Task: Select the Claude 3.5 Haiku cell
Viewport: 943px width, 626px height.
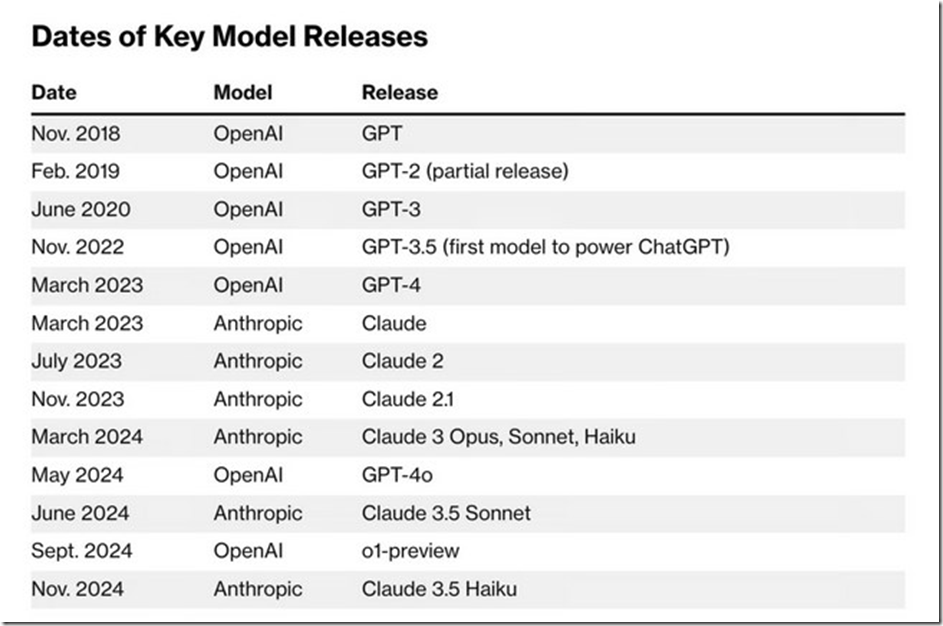Action: (x=439, y=589)
